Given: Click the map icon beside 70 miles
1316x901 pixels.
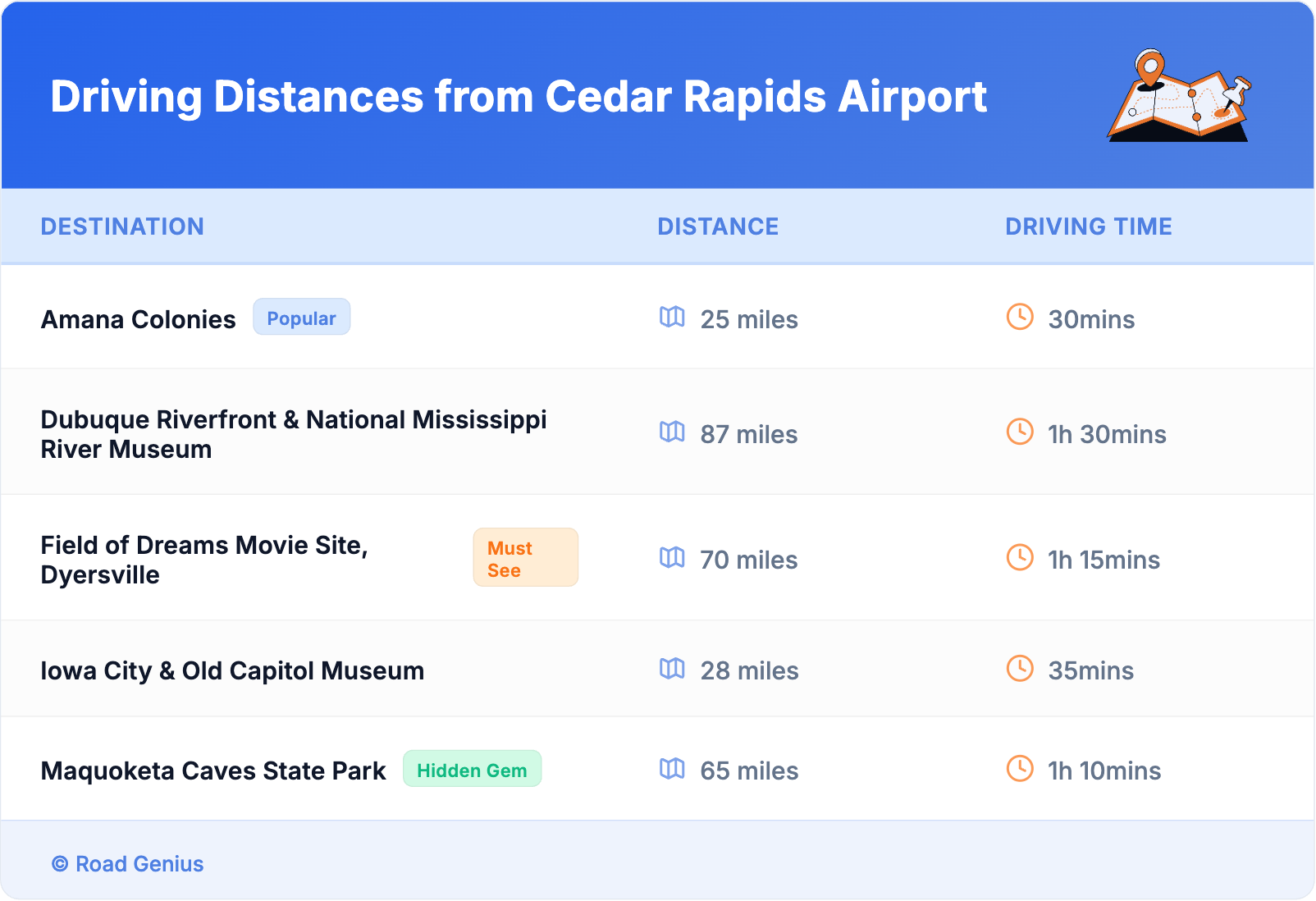Looking at the screenshot, I should coord(672,558).
